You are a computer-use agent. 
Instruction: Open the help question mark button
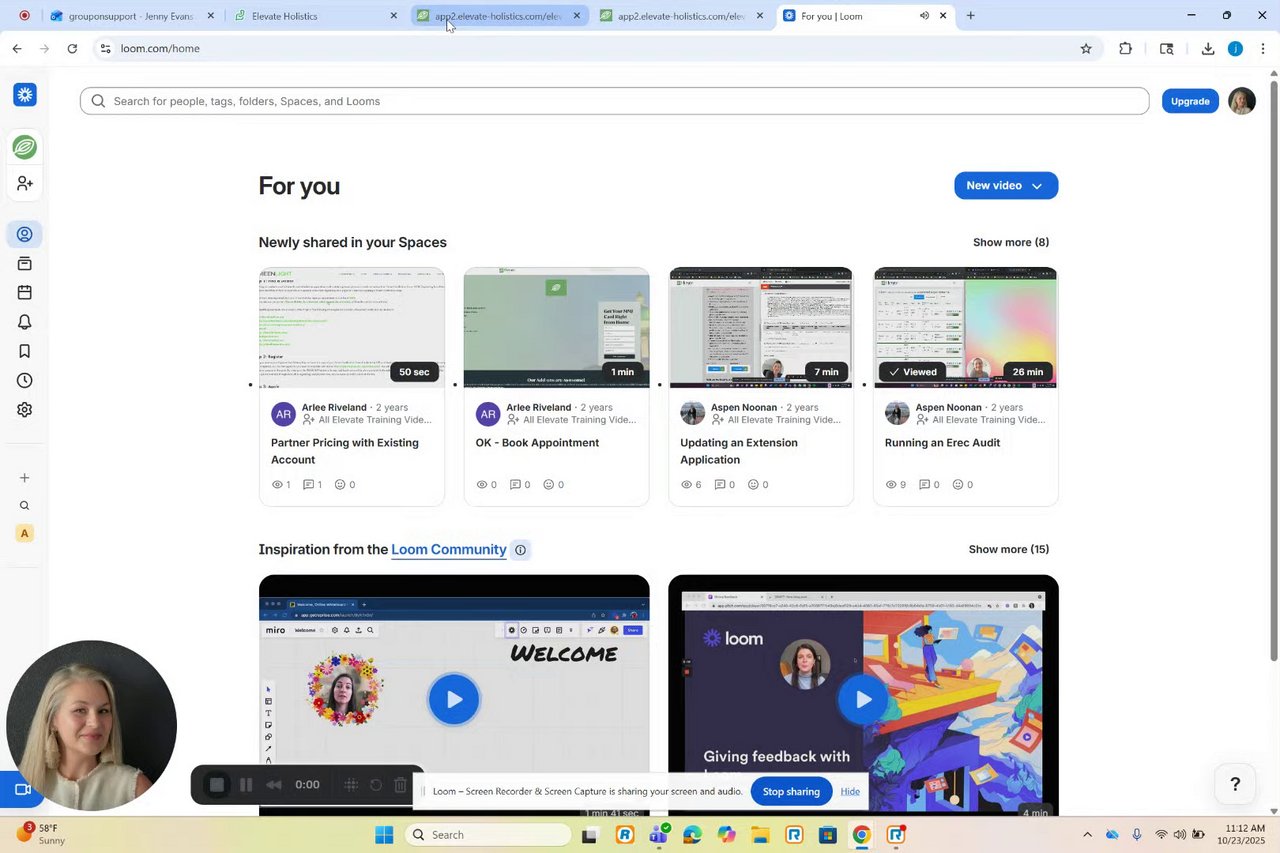(x=1235, y=784)
